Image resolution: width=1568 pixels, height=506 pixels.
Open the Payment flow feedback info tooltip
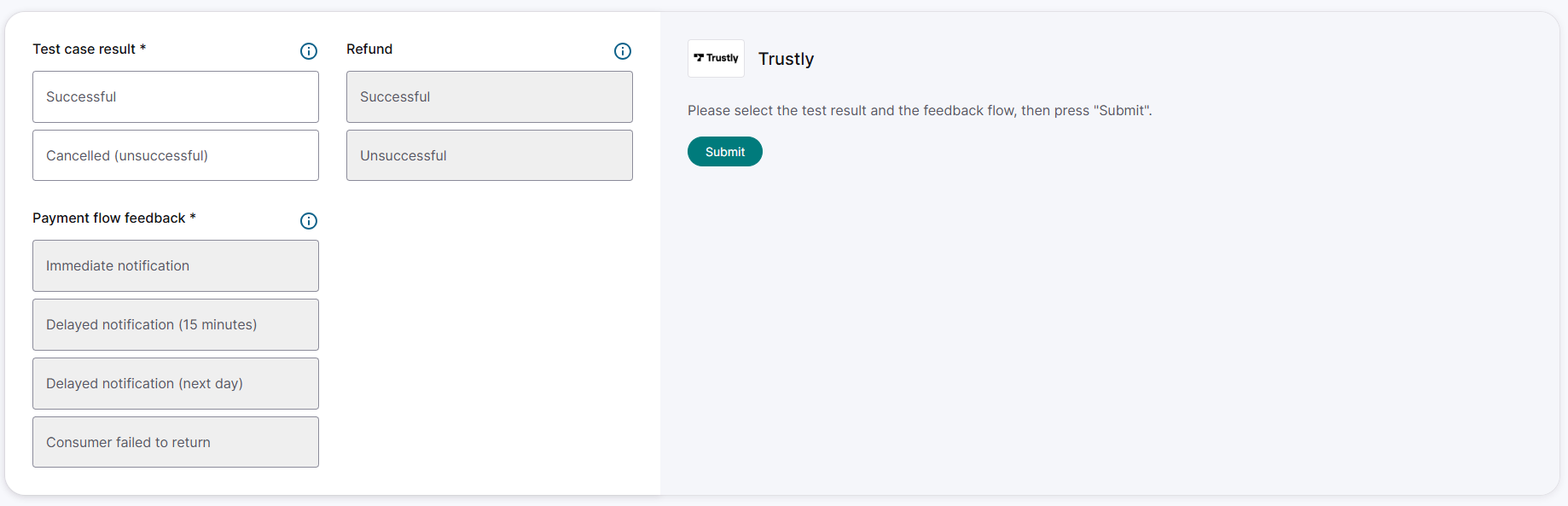pyautogui.click(x=308, y=221)
